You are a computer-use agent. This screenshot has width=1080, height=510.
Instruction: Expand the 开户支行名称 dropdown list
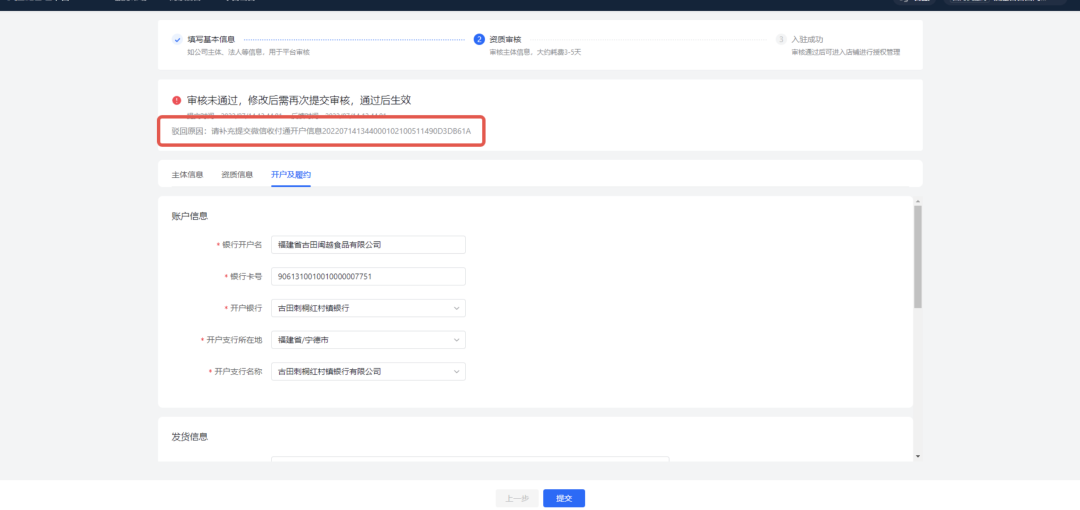[x=368, y=372]
